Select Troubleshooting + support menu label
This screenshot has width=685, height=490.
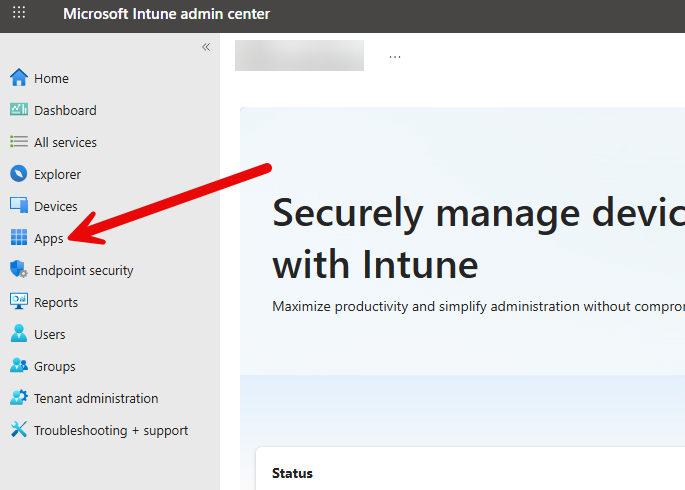(x=111, y=430)
